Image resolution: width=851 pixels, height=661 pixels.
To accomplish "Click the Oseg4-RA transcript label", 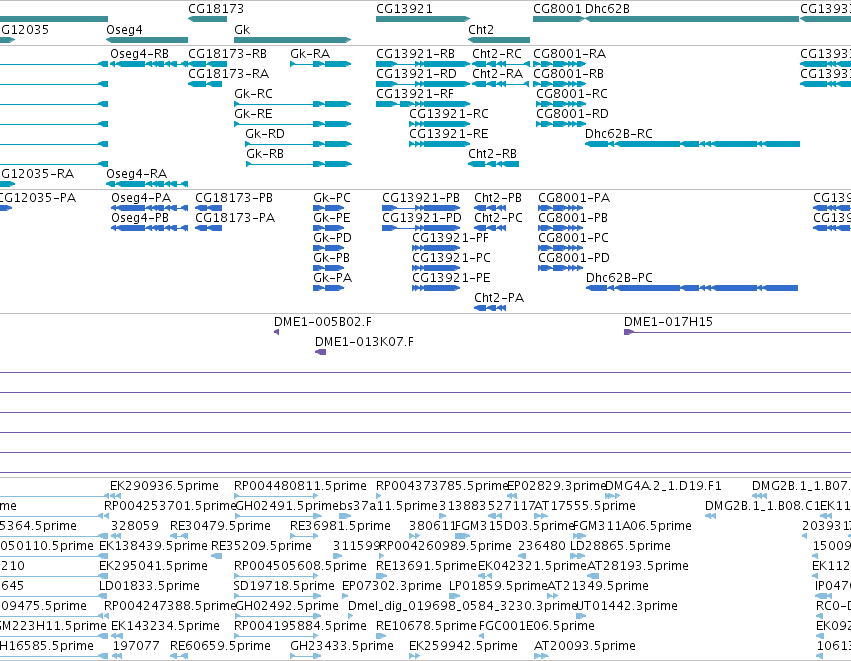I will 136,174.
